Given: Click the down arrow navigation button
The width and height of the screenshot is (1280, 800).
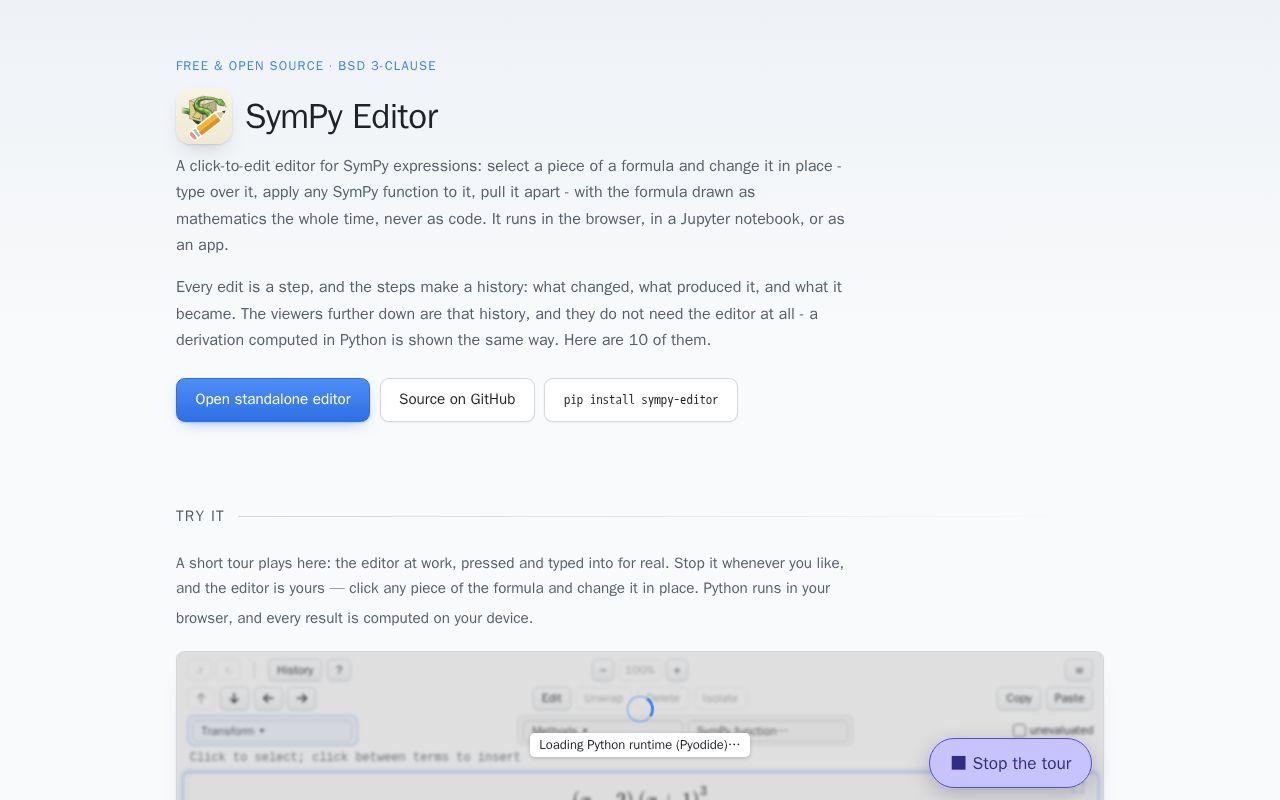Looking at the screenshot, I should [x=234, y=698].
